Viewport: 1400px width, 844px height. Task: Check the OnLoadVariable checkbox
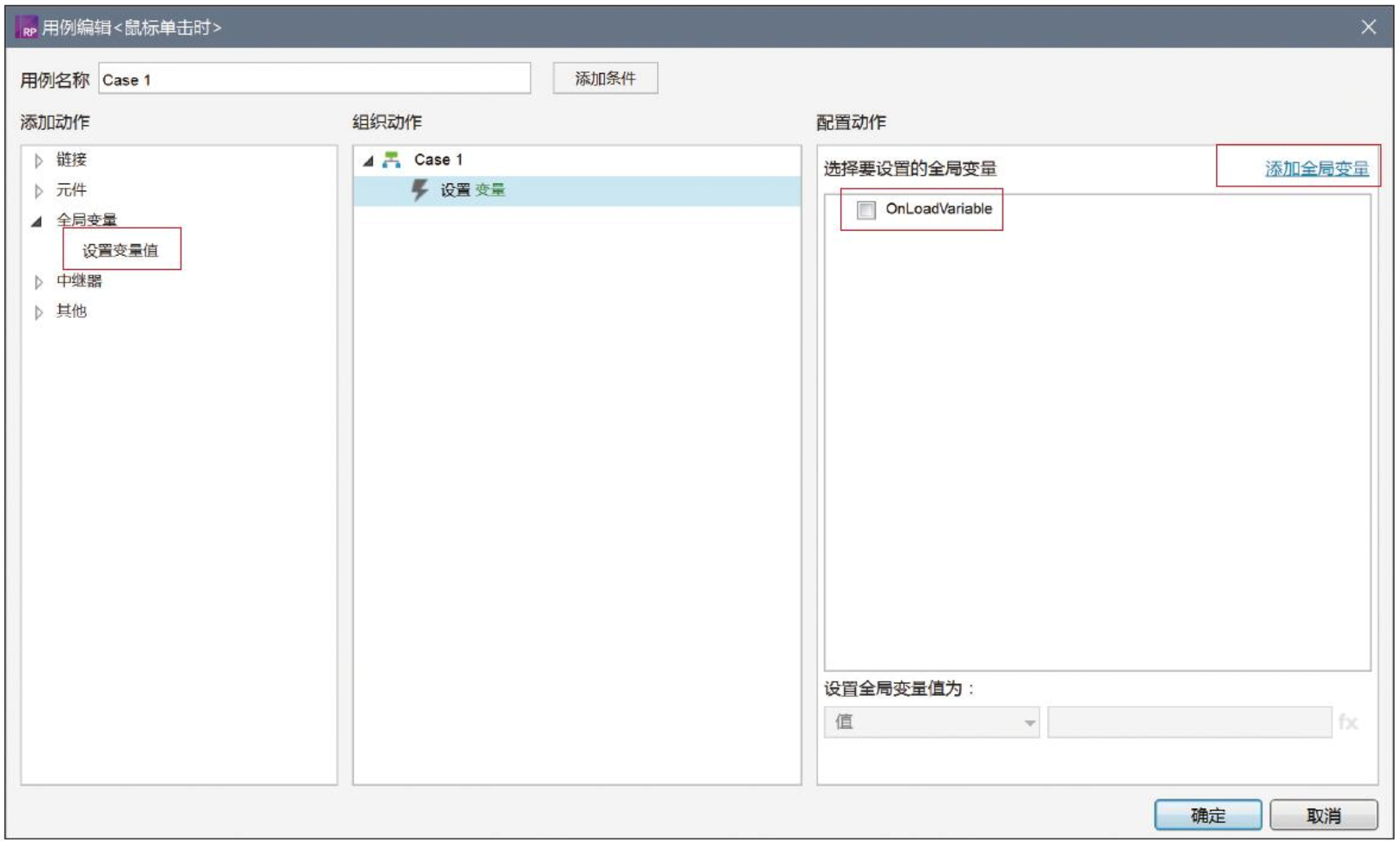pos(866,210)
